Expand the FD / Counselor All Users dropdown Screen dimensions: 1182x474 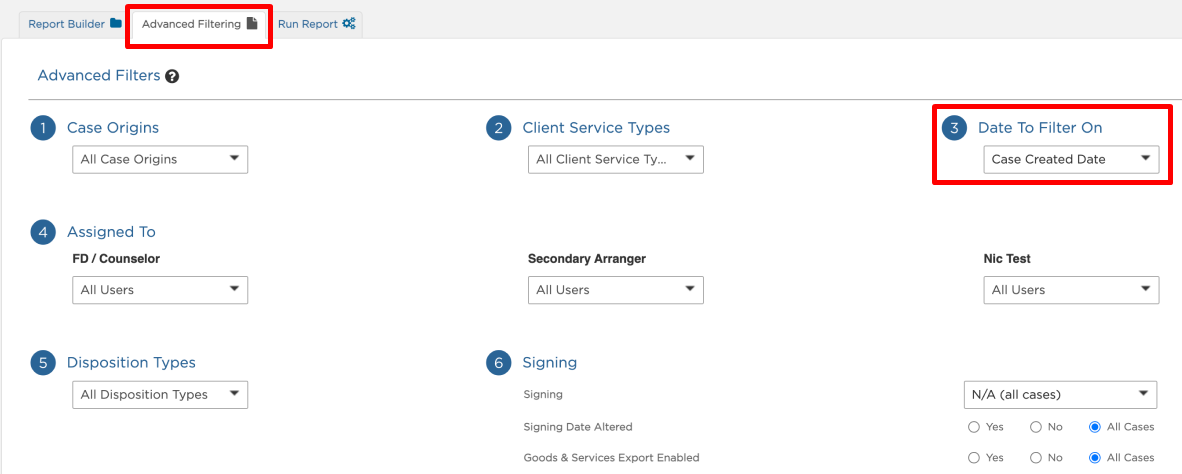pos(160,290)
